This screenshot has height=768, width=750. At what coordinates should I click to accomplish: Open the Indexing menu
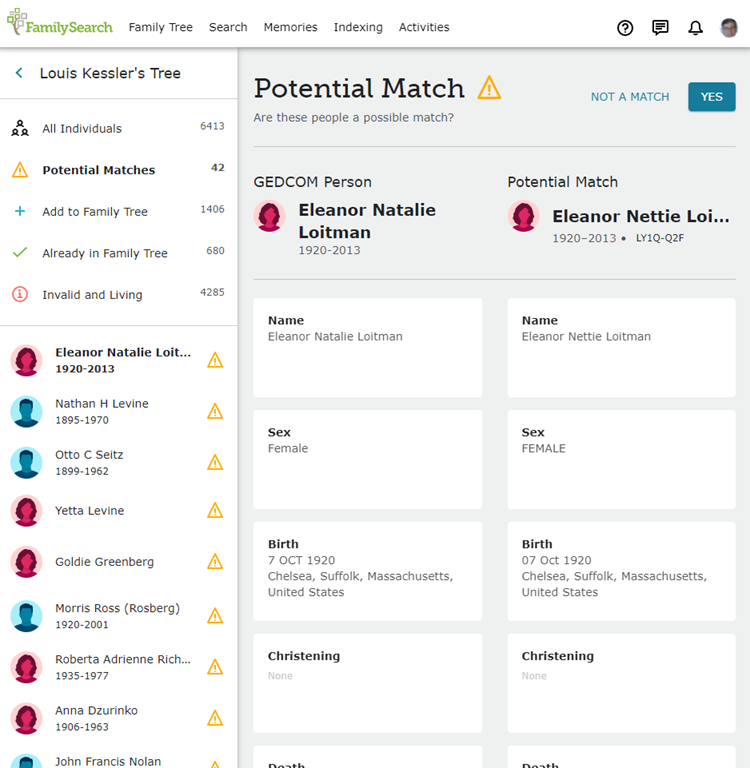[358, 27]
